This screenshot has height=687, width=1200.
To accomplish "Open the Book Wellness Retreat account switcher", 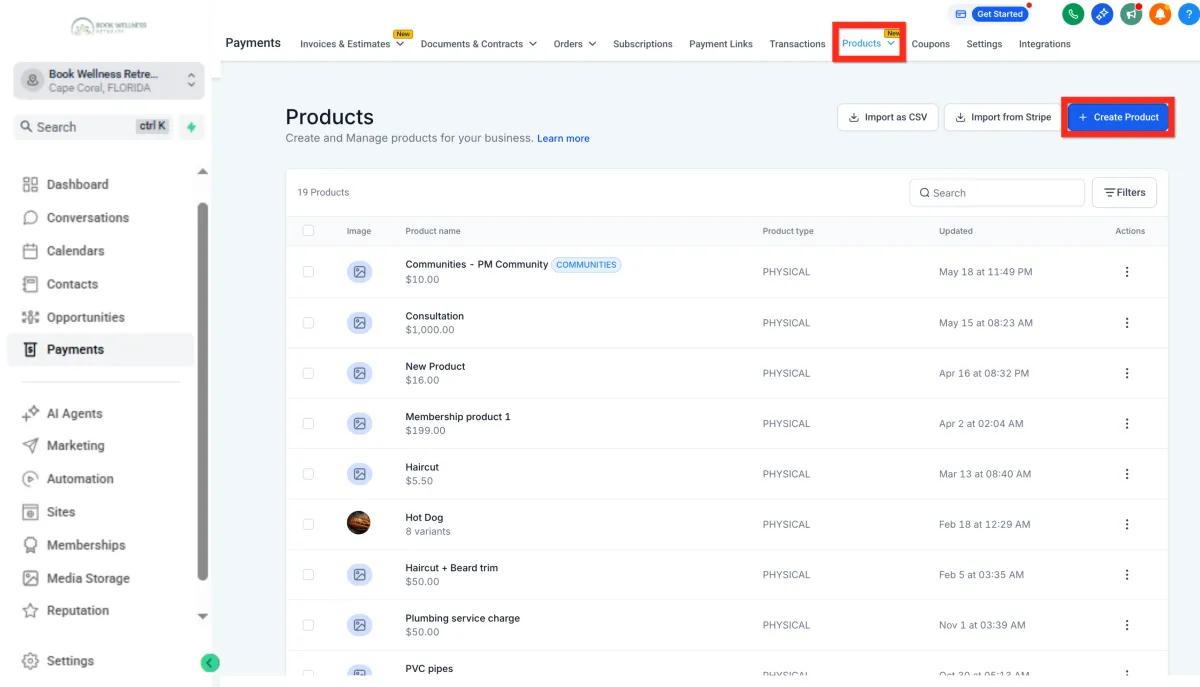I will pyautogui.click(x=108, y=81).
